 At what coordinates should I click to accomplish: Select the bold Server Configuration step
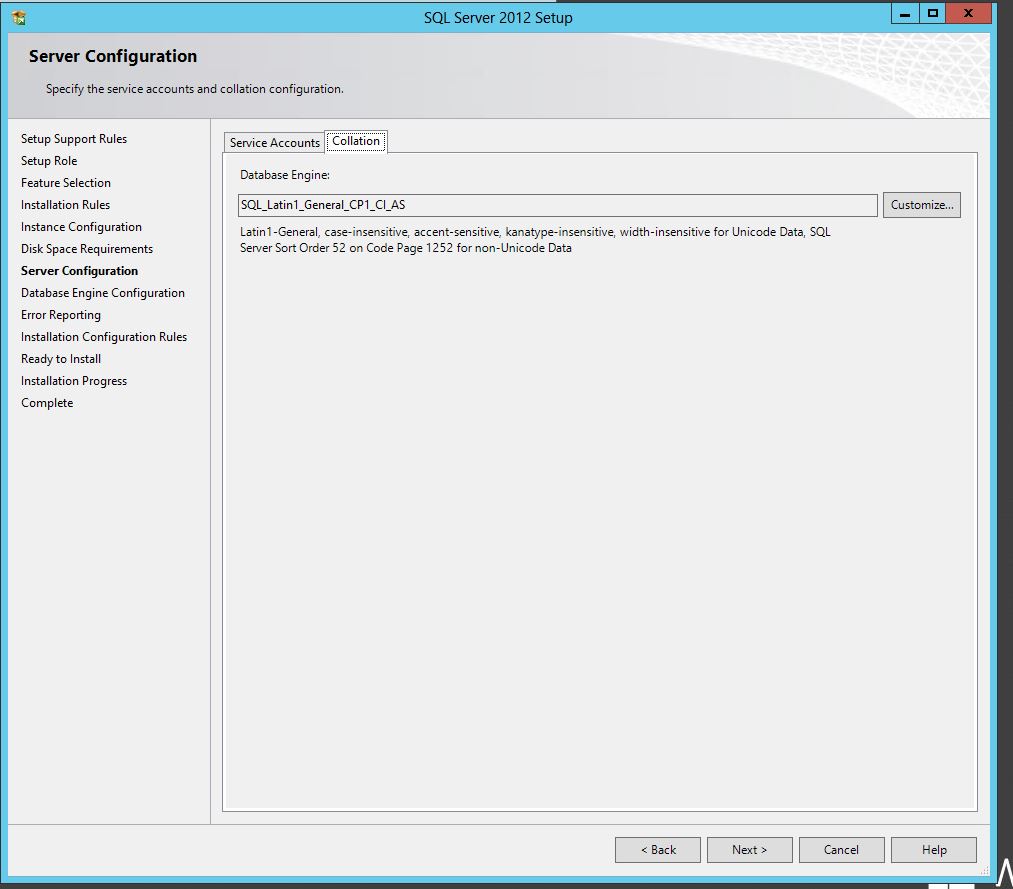[x=79, y=271]
